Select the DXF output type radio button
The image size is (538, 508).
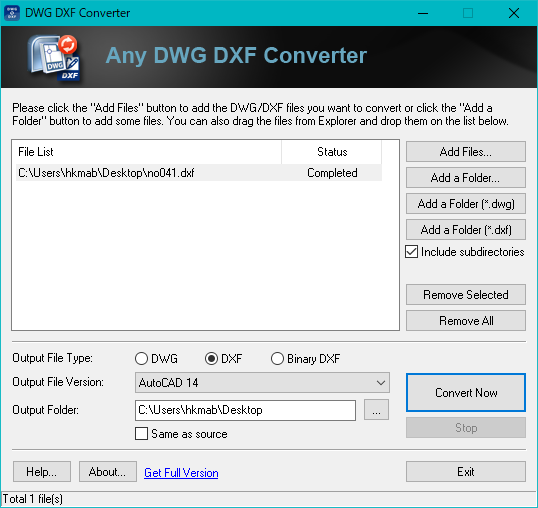coord(211,359)
